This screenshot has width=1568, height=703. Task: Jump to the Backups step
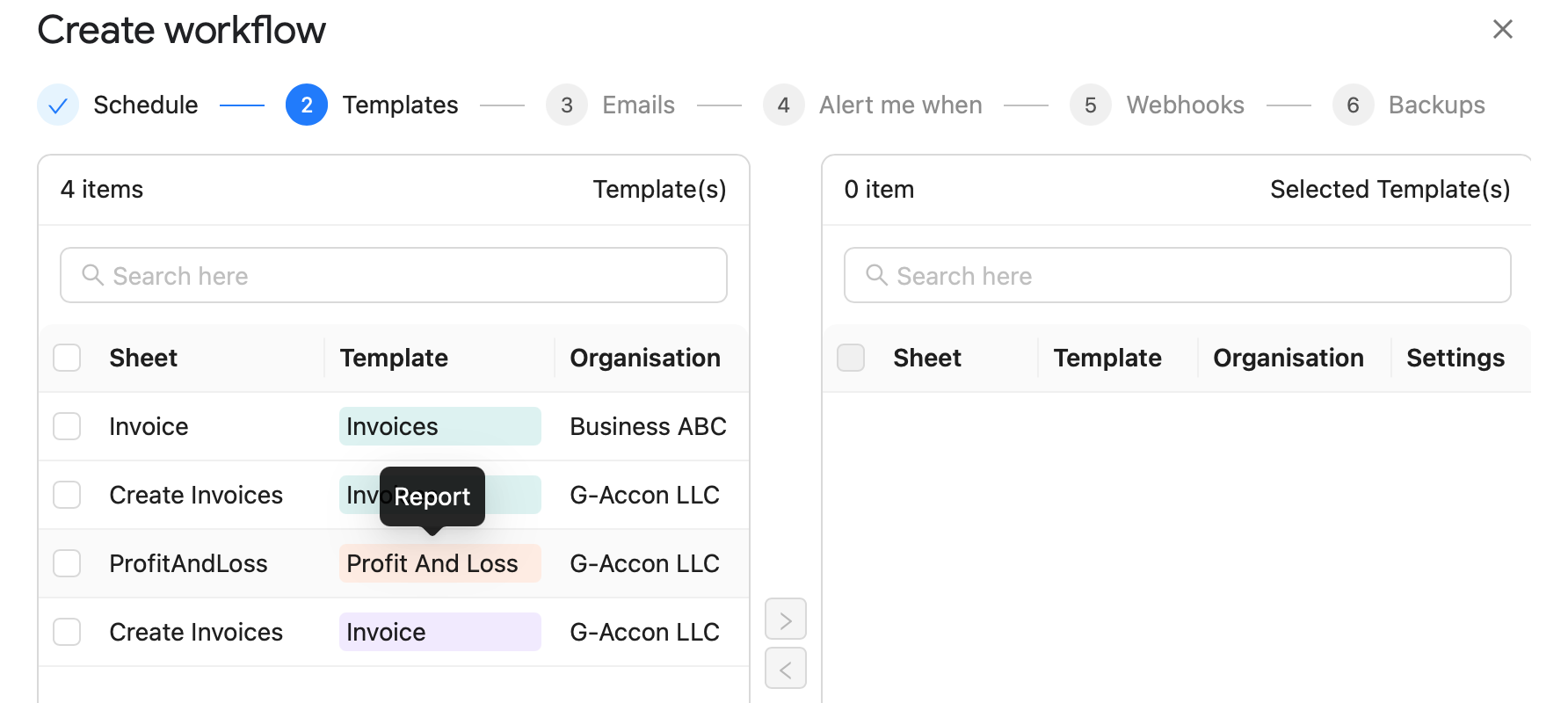[1435, 105]
